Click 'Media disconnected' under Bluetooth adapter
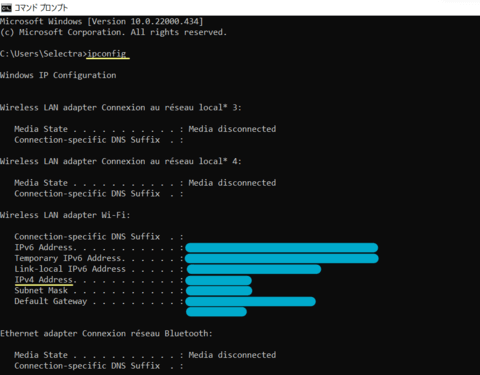The width and height of the screenshot is (480, 375). coord(232,355)
